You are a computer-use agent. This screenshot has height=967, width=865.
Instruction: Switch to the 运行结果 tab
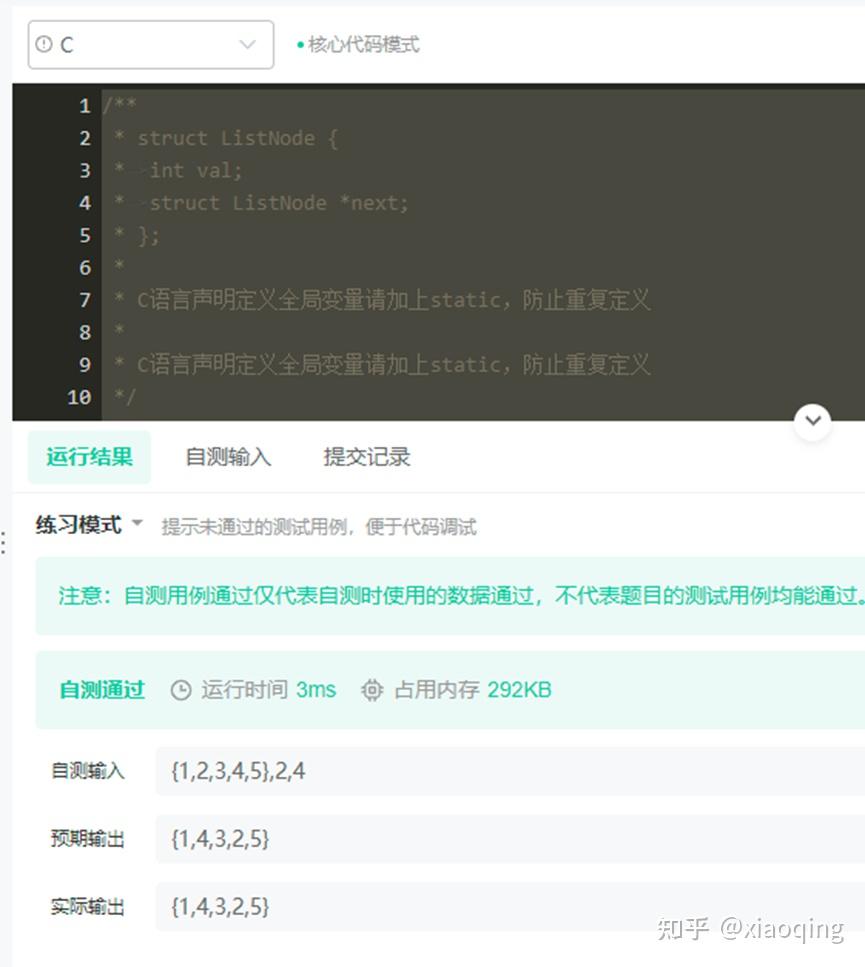pos(89,457)
